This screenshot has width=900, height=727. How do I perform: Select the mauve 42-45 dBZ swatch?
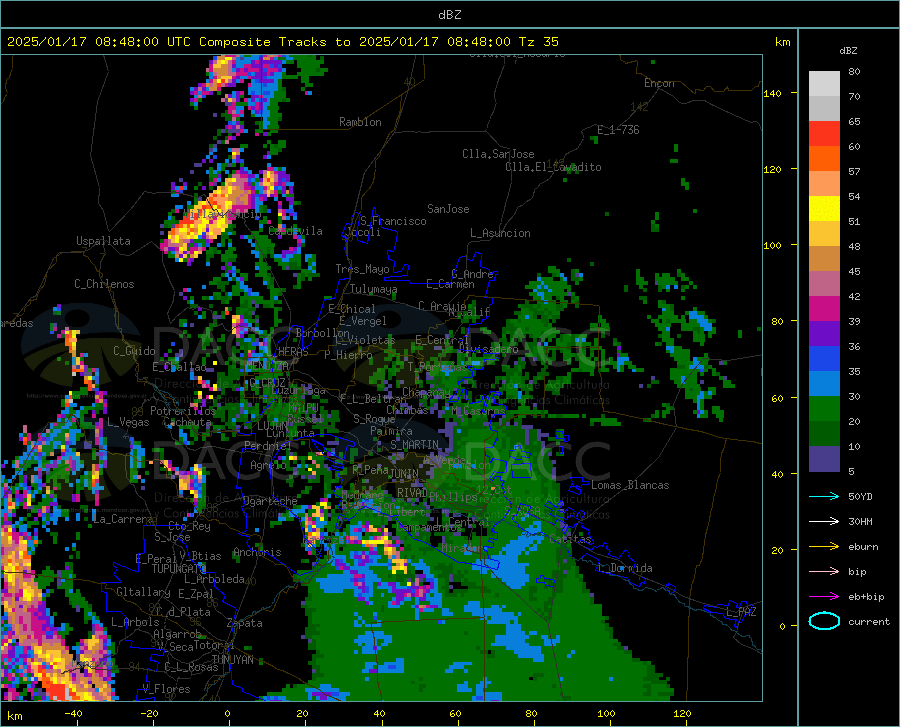pyautogui.click(x=824, y=283)
